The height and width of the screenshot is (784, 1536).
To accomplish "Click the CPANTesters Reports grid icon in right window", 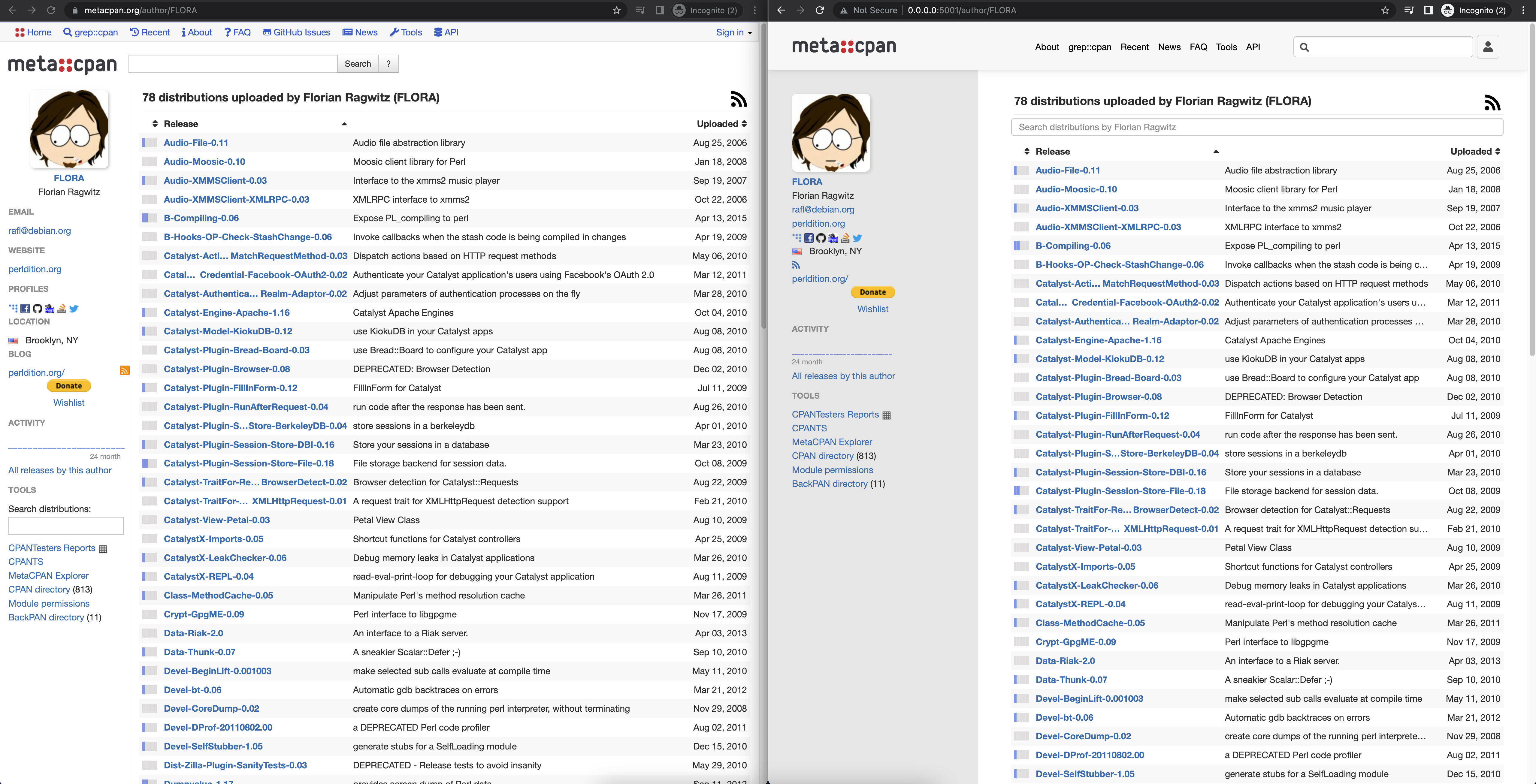I will coord(887,415).
